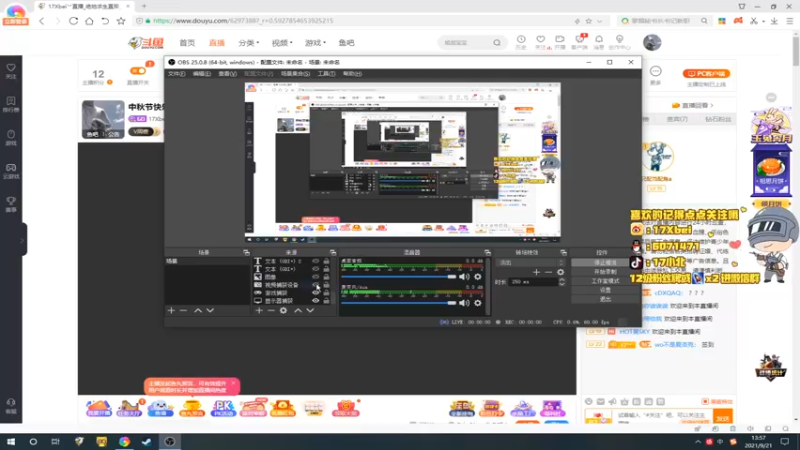
Task: Enable OBS 工作室模式 button
Action: (x=605, y=281)
